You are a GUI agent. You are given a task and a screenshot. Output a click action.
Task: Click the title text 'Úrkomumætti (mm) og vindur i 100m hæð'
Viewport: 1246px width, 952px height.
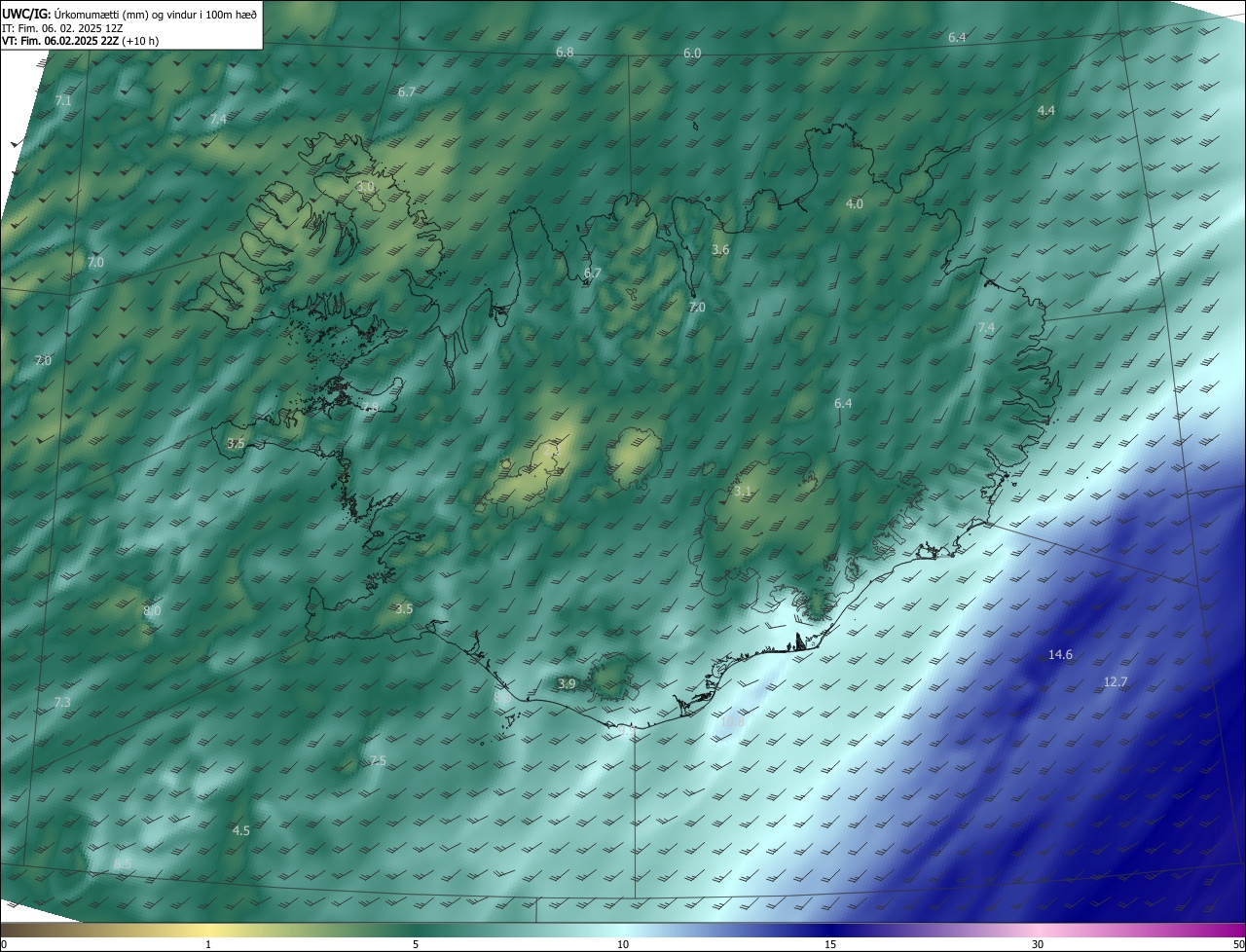coord(157,14)
